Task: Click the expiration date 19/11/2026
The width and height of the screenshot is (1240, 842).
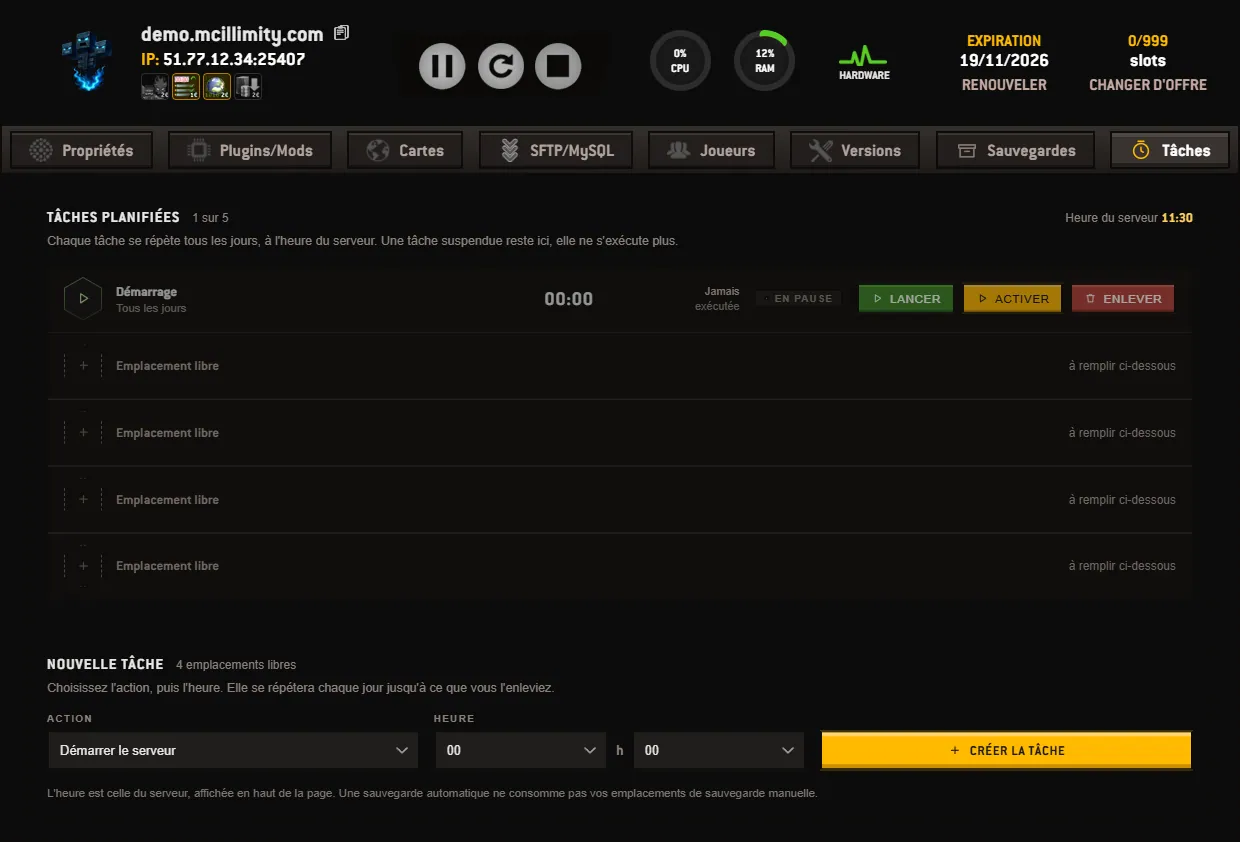Action: point(1004,60)
